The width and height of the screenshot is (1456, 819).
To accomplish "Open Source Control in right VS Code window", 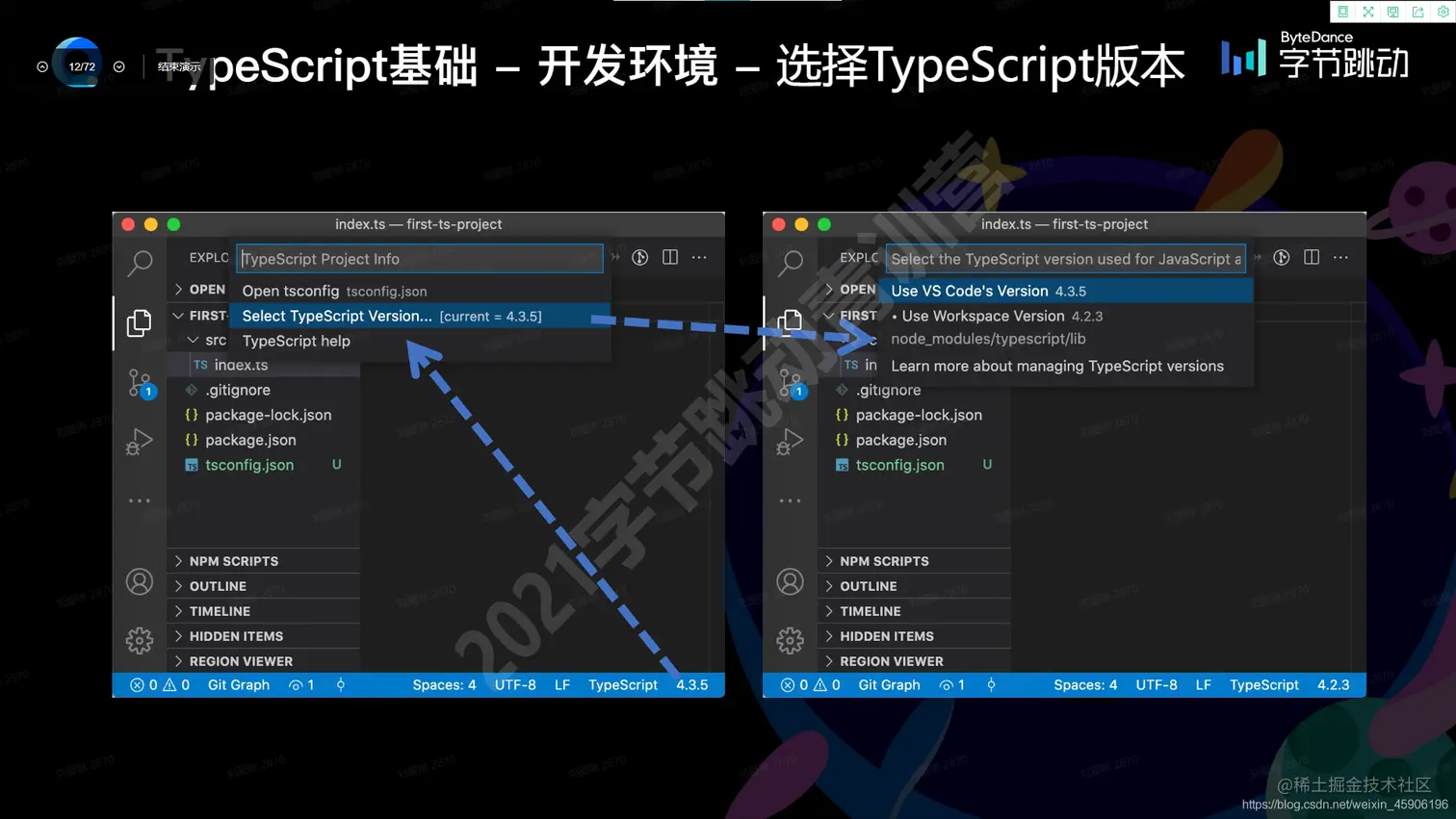I will [791, 384].
